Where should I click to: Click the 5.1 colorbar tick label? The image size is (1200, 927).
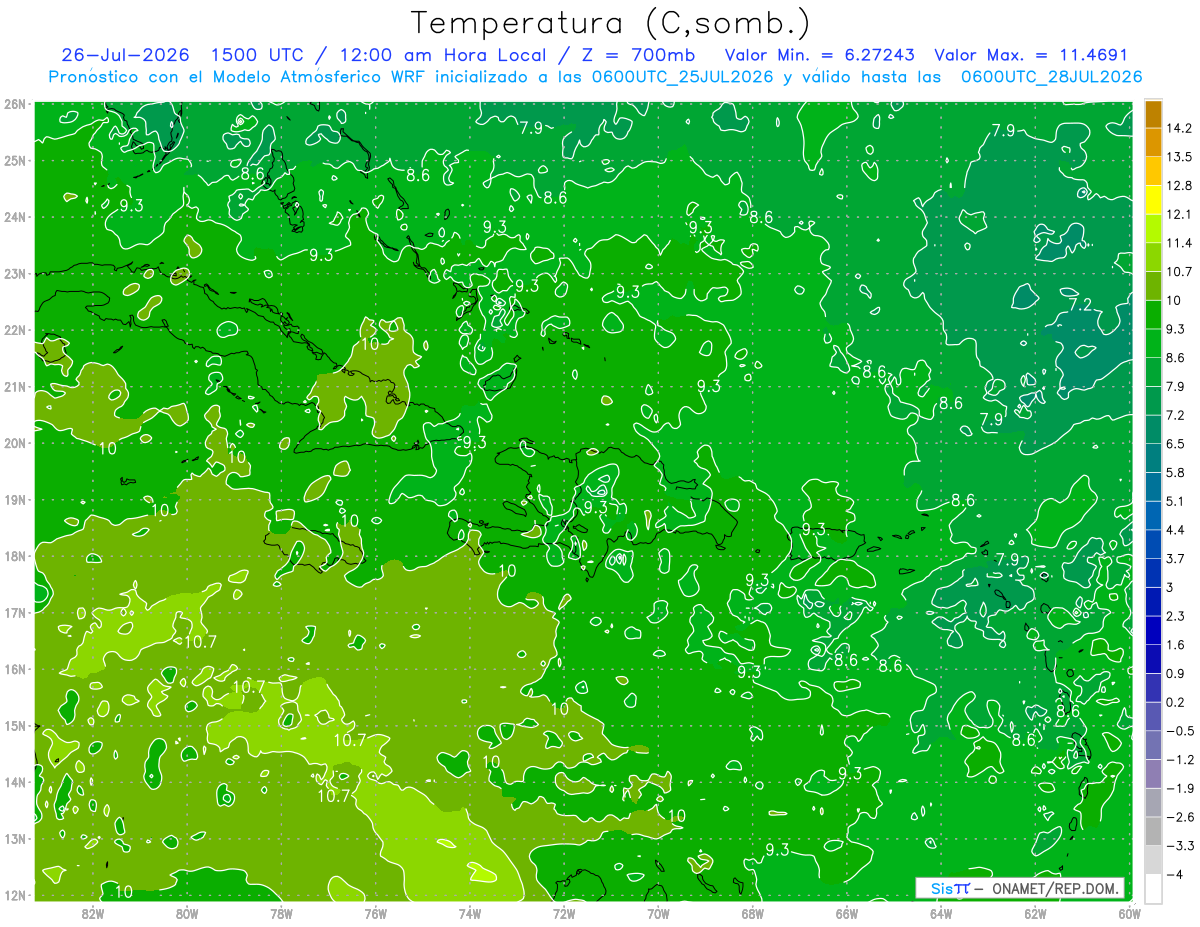(1175, 501)
